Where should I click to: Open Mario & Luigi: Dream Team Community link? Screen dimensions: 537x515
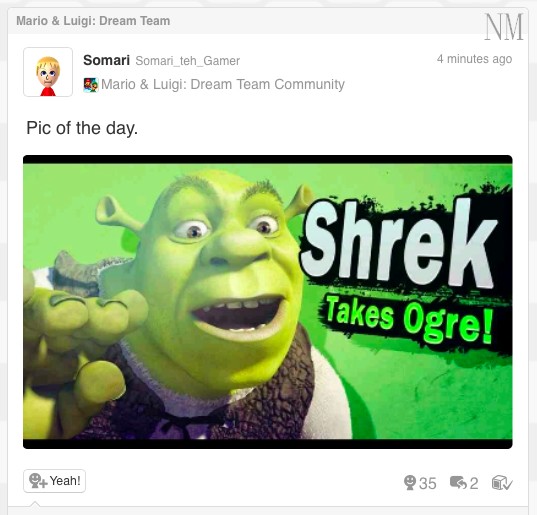click(x=223, y=84)
